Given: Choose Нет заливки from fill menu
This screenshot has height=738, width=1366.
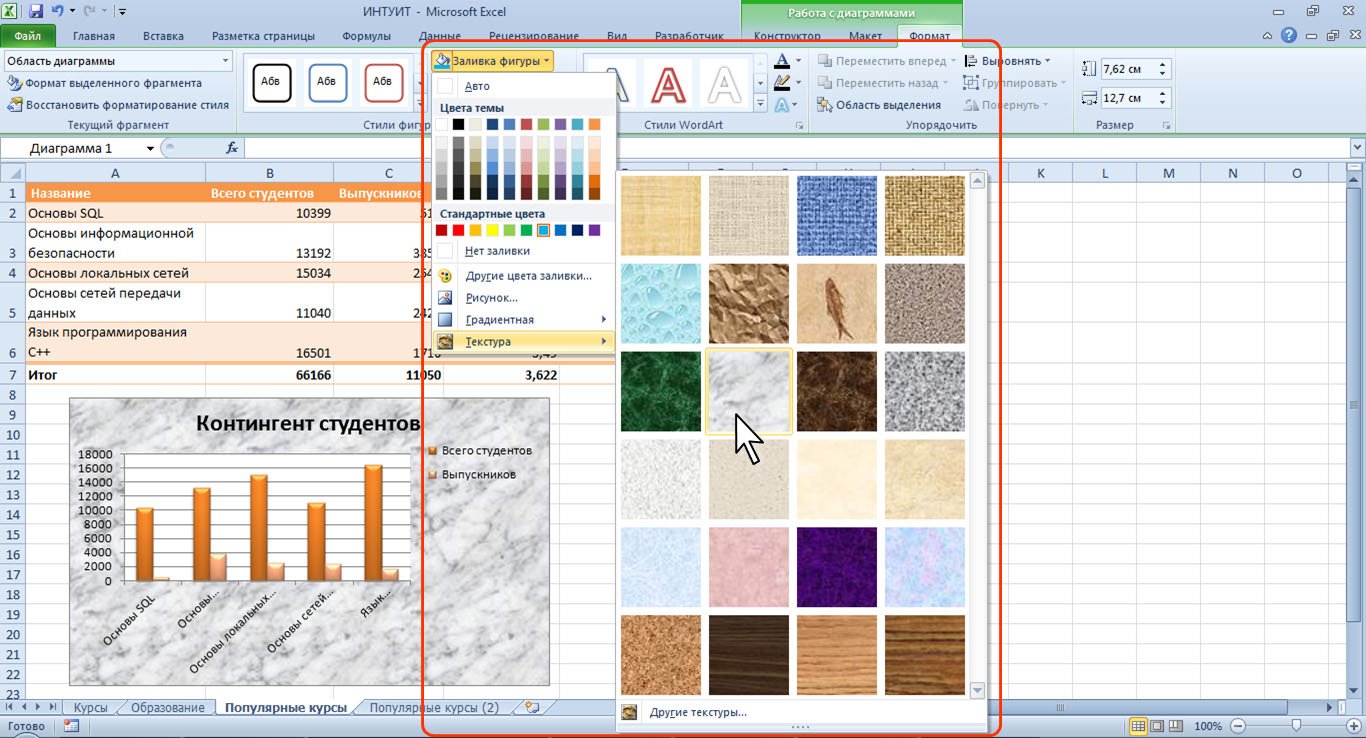Looking at the screenshot, I should coord(497,251).
